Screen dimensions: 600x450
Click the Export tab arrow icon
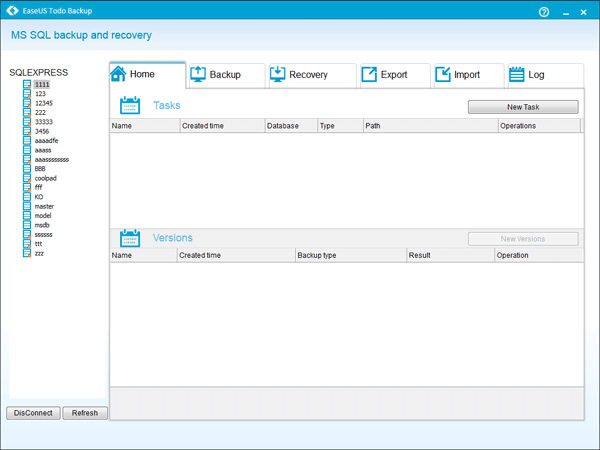[x=369, y=74]
